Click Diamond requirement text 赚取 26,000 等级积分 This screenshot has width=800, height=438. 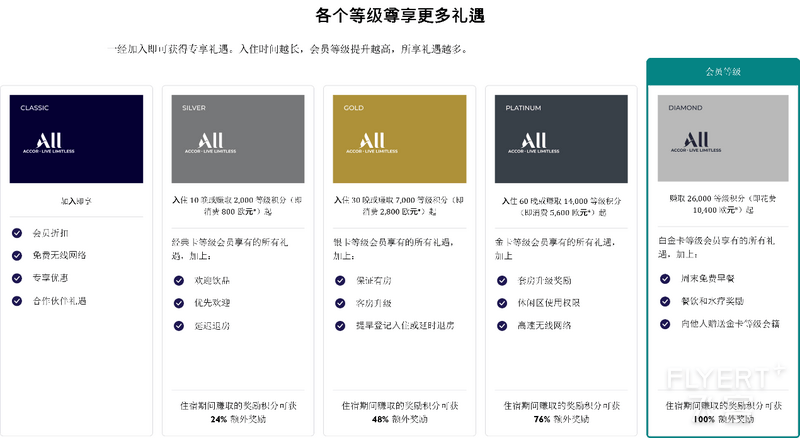723,204
